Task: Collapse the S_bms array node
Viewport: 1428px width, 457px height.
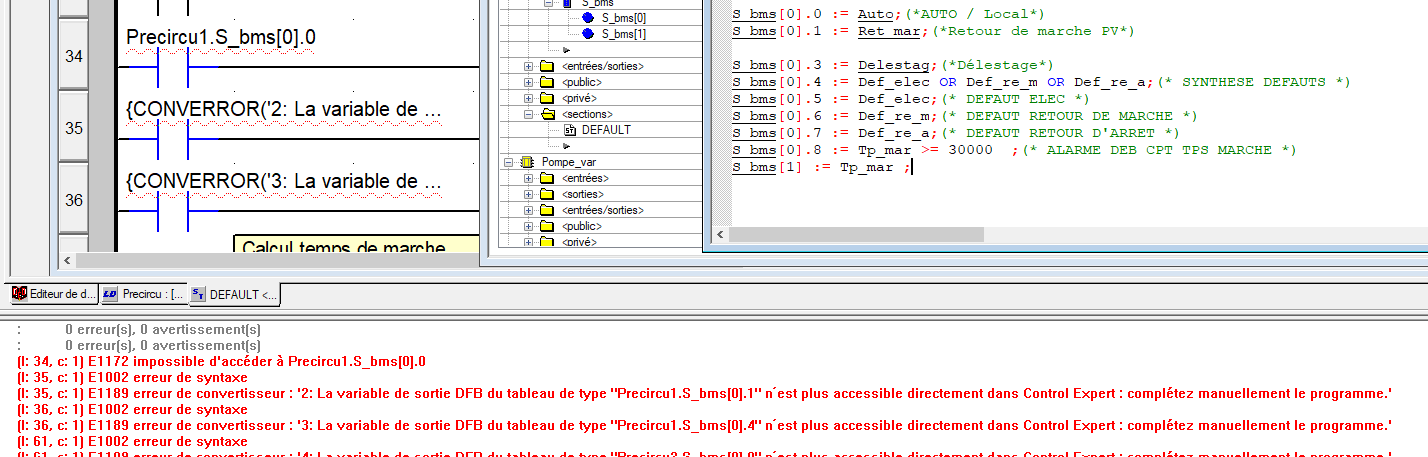Action: (x=548, y=4)
